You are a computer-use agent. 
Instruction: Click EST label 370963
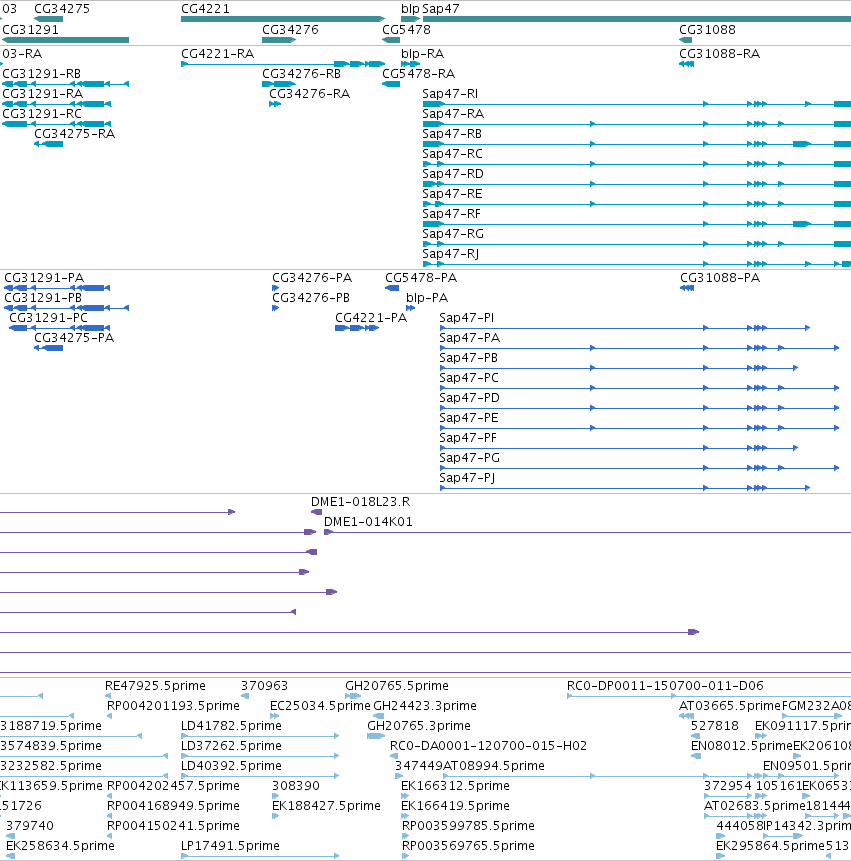click(264, 686)
